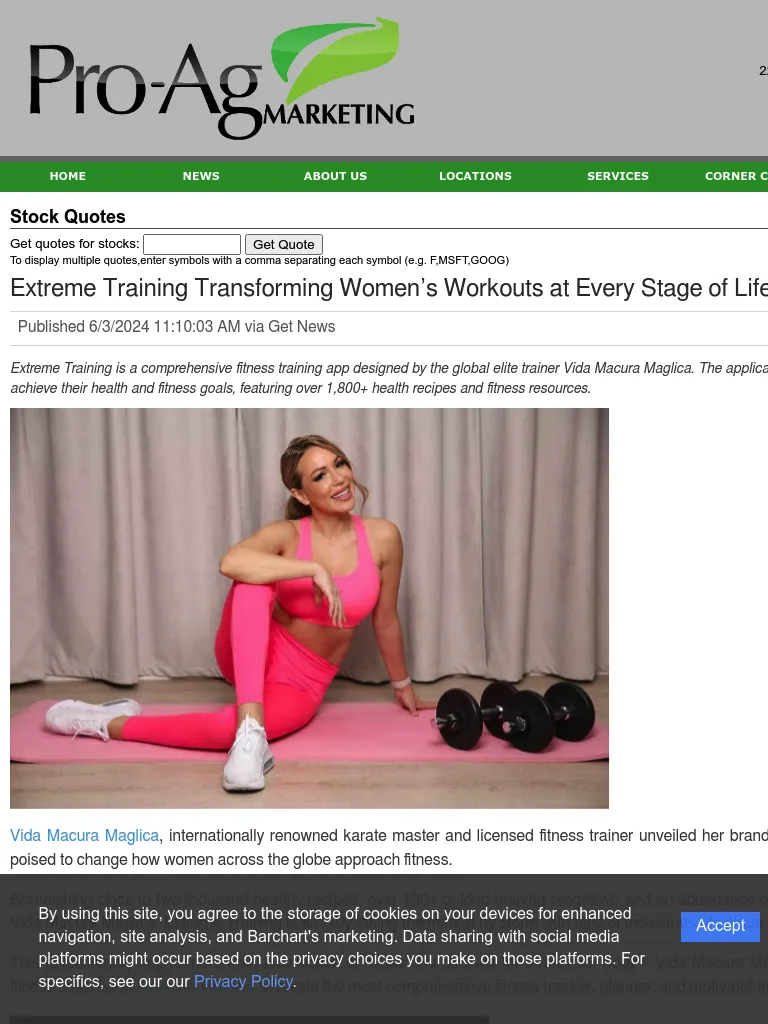The image size is (768, 1024).
Task: Select LOCATIONS in the navigation bar
Action: coord(475,176)
